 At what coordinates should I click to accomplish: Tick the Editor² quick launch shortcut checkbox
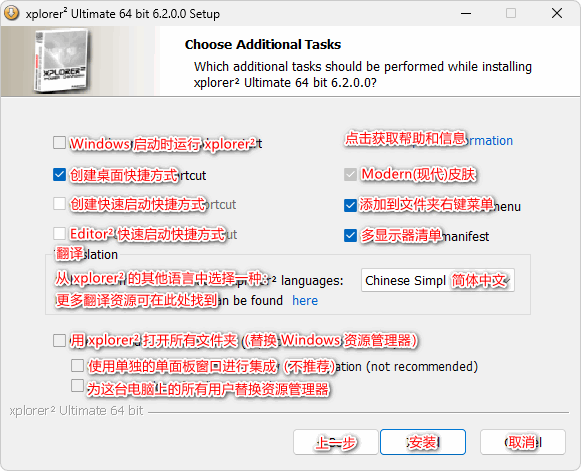(59, 234)
